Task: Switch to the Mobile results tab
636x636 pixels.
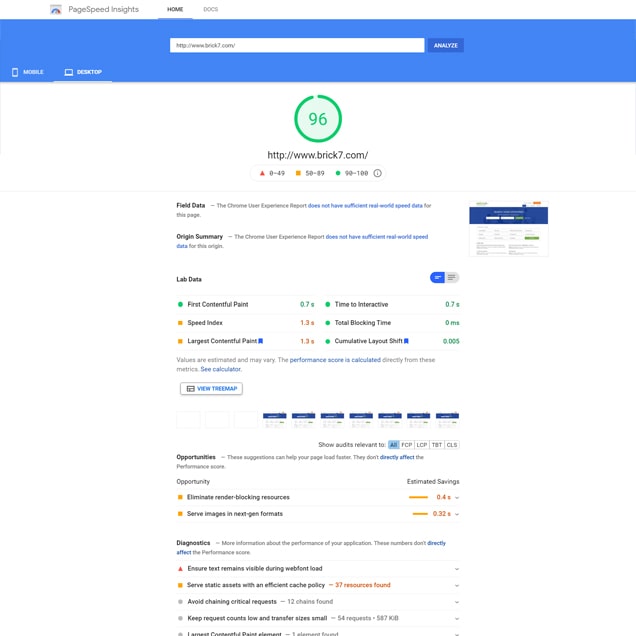Action: [28, 72]
